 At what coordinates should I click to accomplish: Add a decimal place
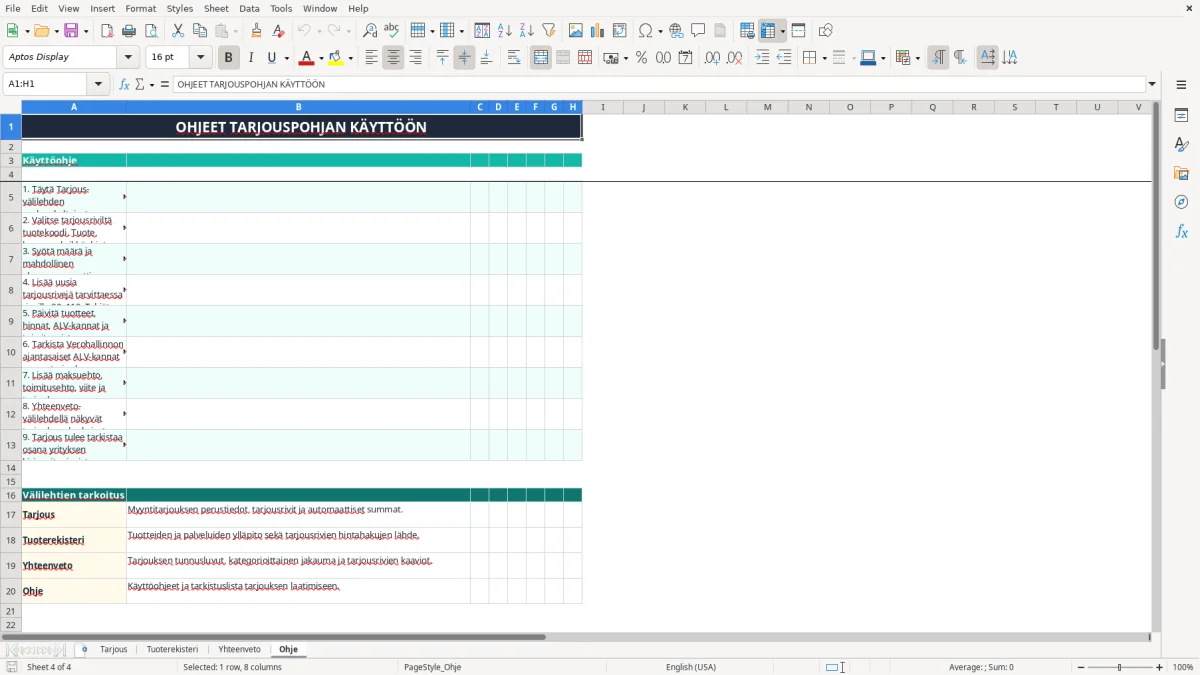(712, 58)
